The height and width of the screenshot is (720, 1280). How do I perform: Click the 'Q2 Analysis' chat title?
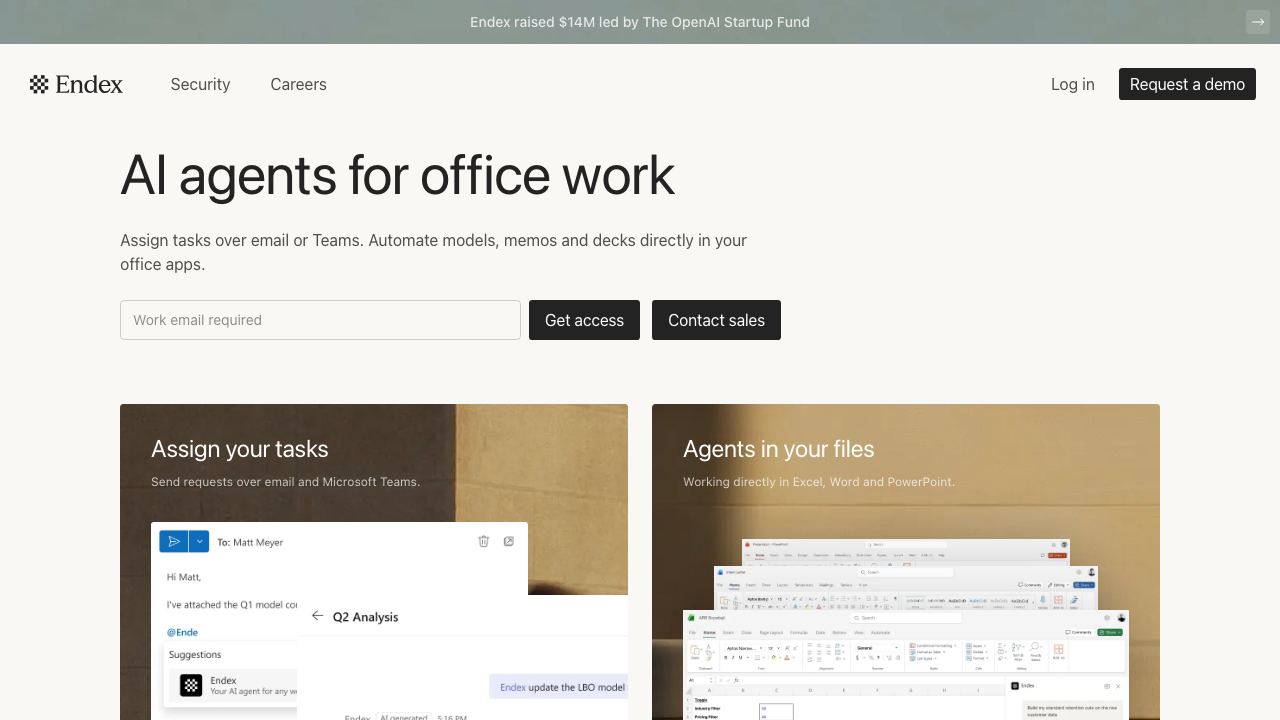pyautogui.click(x=365, y=617)
